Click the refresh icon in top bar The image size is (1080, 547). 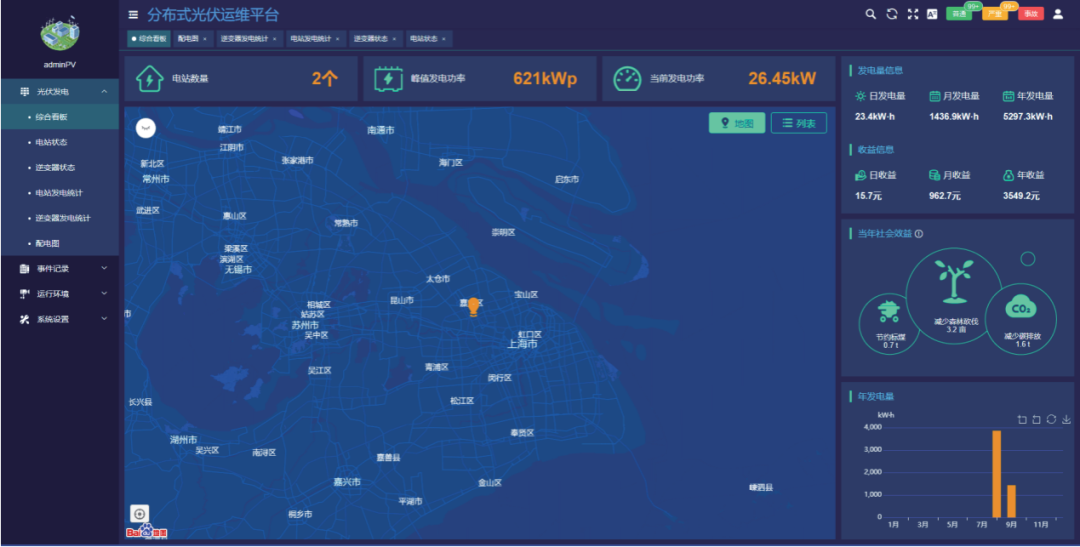(892, 14)
